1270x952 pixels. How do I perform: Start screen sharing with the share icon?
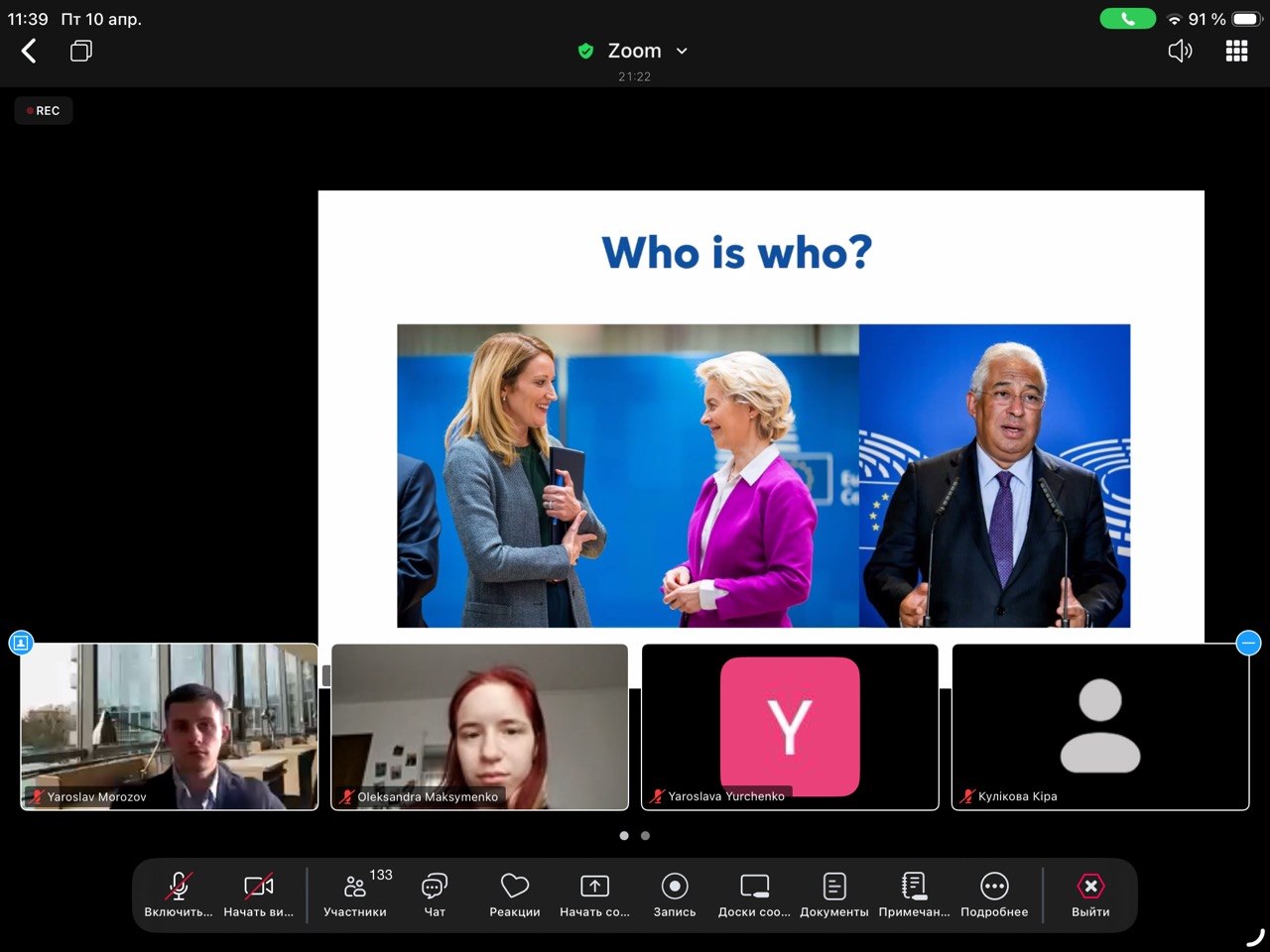point(594,887)
